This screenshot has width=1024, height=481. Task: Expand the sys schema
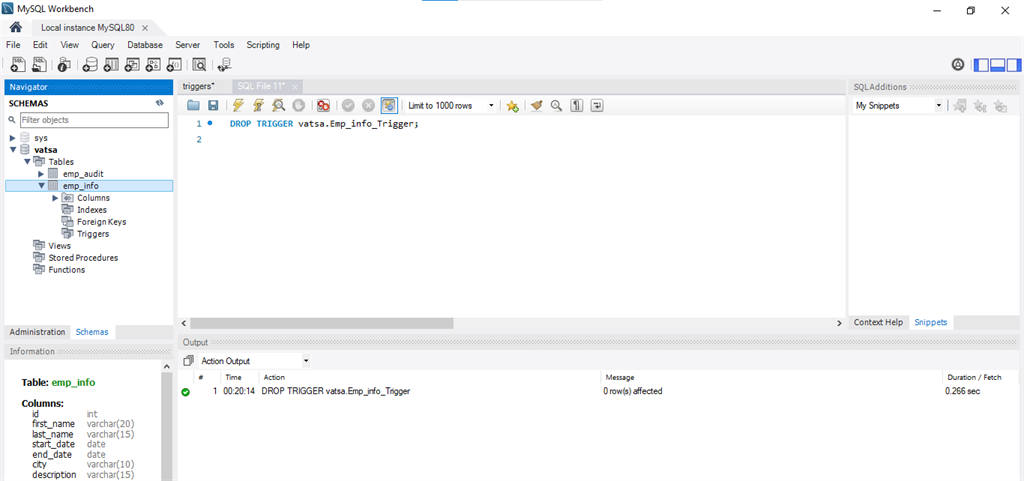[x=13, y=138]
